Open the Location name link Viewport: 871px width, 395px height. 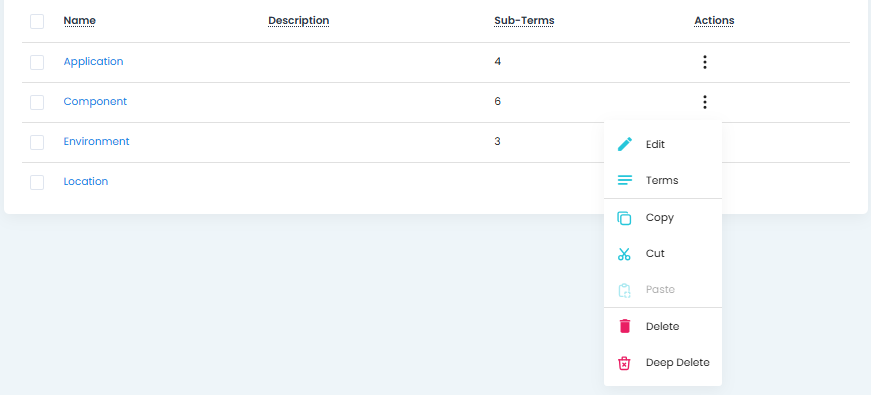pos(86,182)
